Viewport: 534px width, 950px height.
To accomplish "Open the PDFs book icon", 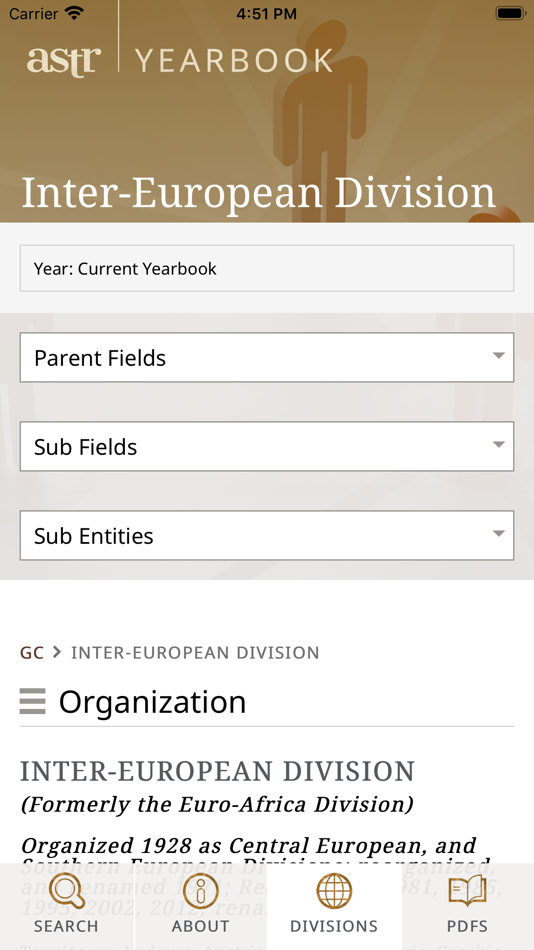I will 467,891.
